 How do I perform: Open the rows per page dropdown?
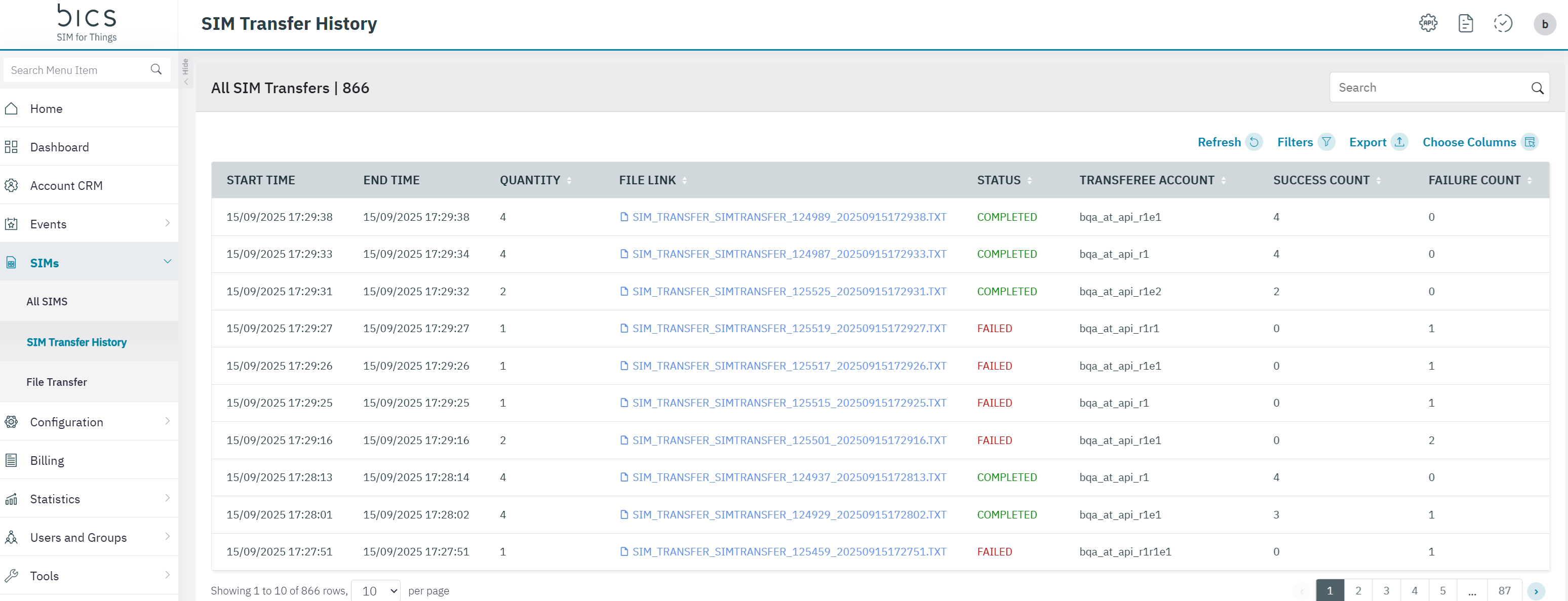point(376,591)
